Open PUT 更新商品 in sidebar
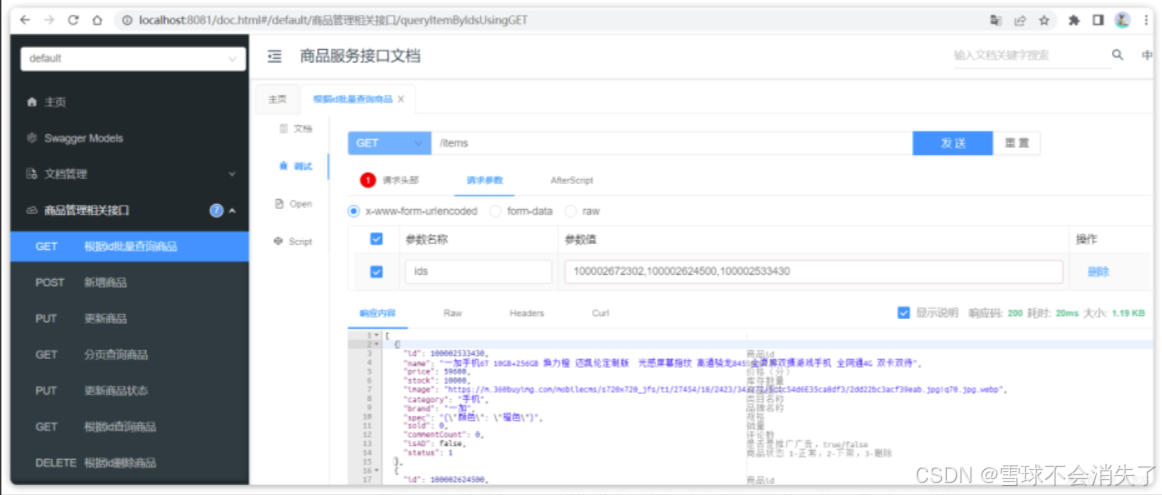Image resolution: width=1162 pixels, height=495 pixels. pos(130,319)
